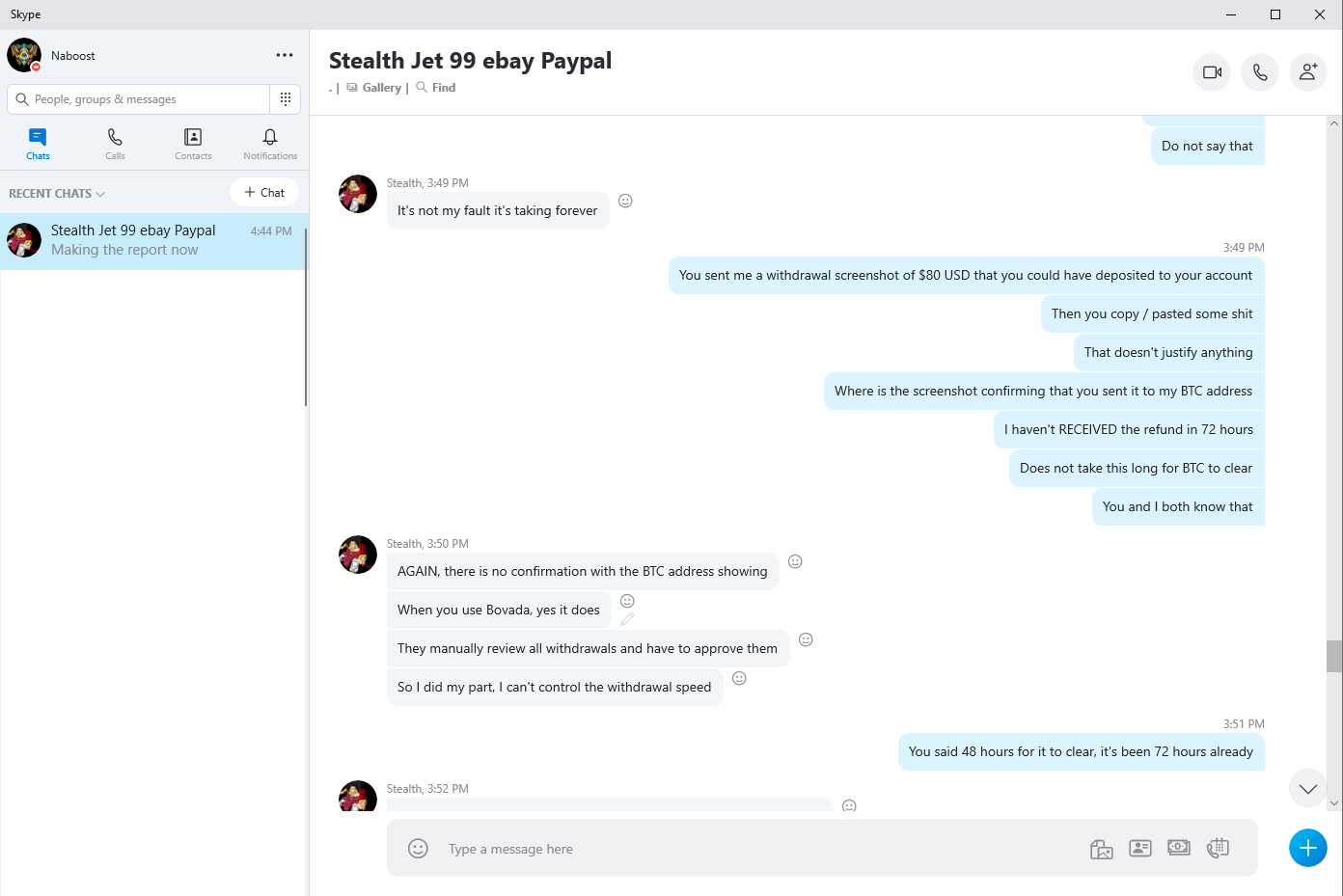Image resolution: width=1343 pixels, height=896 pixels.
Task: Minimize the Skype window
Action: click(x=1231, y=14)
